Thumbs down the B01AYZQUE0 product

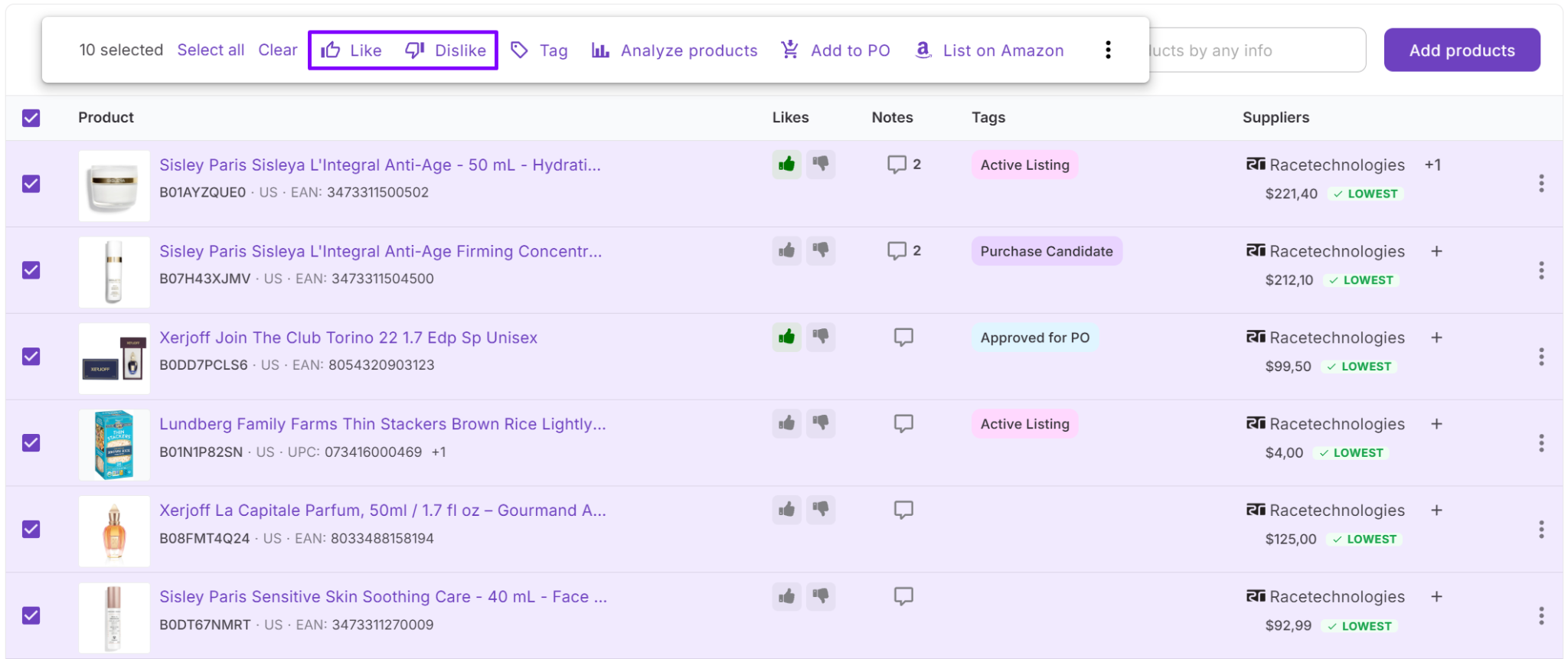tap(821, 164)
